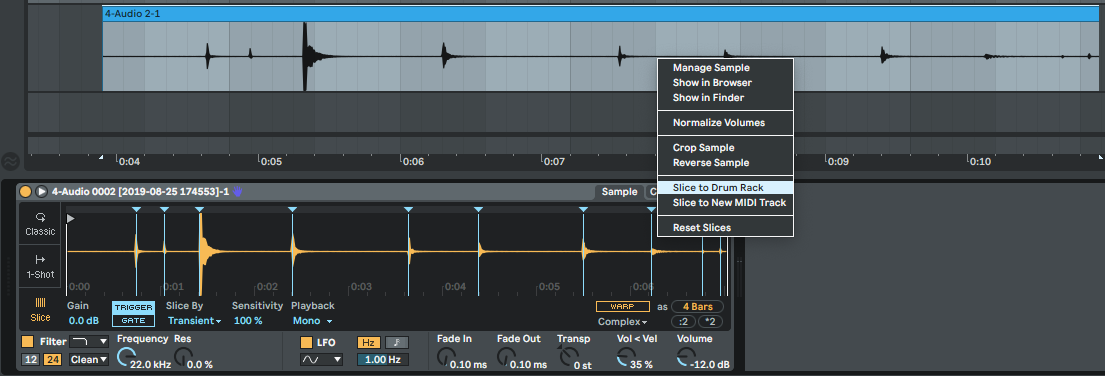
Task: Toggle the LFO on/off switch
Action: tap(307, 343)
